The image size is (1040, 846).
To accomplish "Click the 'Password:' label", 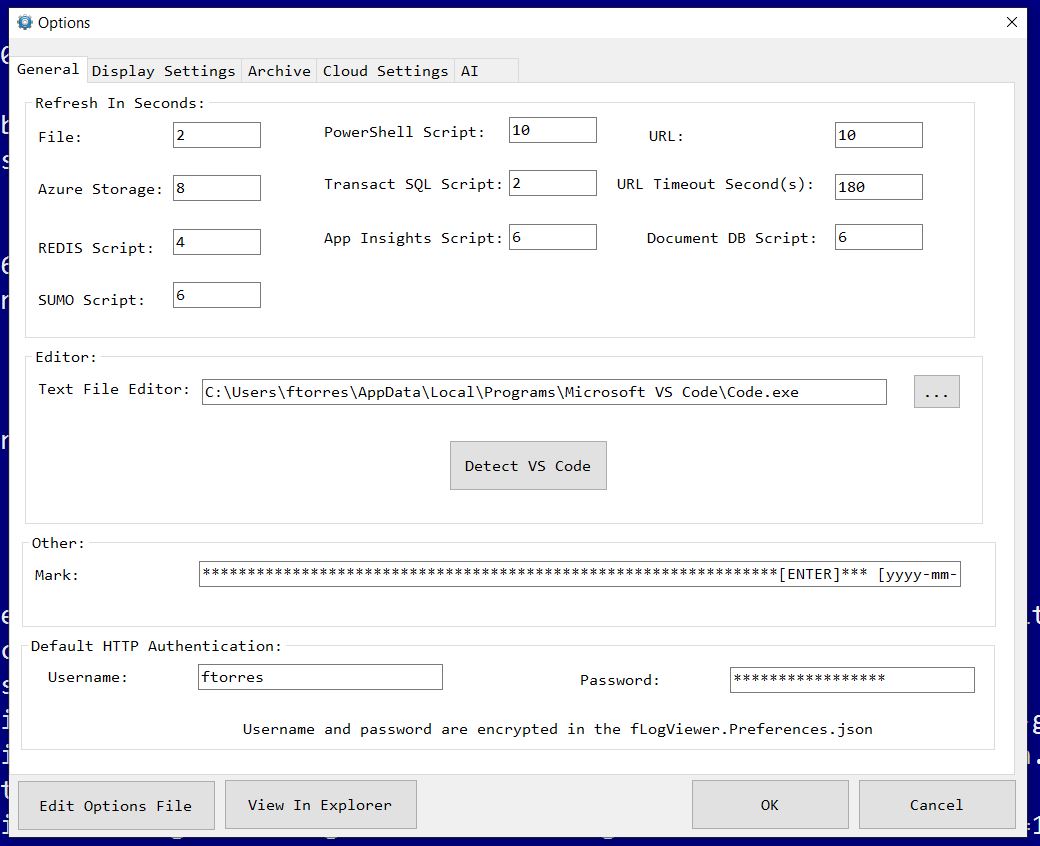I will click(x=619, y=680).
